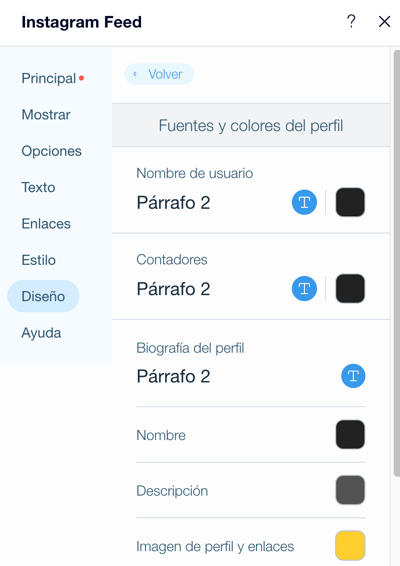The image size is (400, 566).
Task: Change Contadores color swatch
Action: tap(350, 288)
